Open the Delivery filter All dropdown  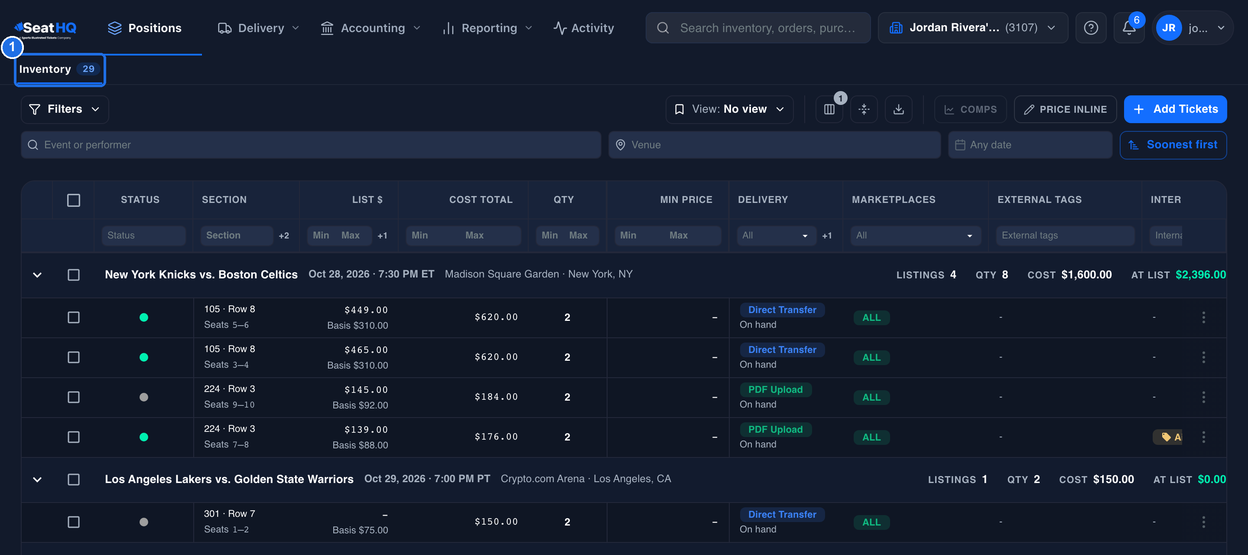(x=776, y=236)
